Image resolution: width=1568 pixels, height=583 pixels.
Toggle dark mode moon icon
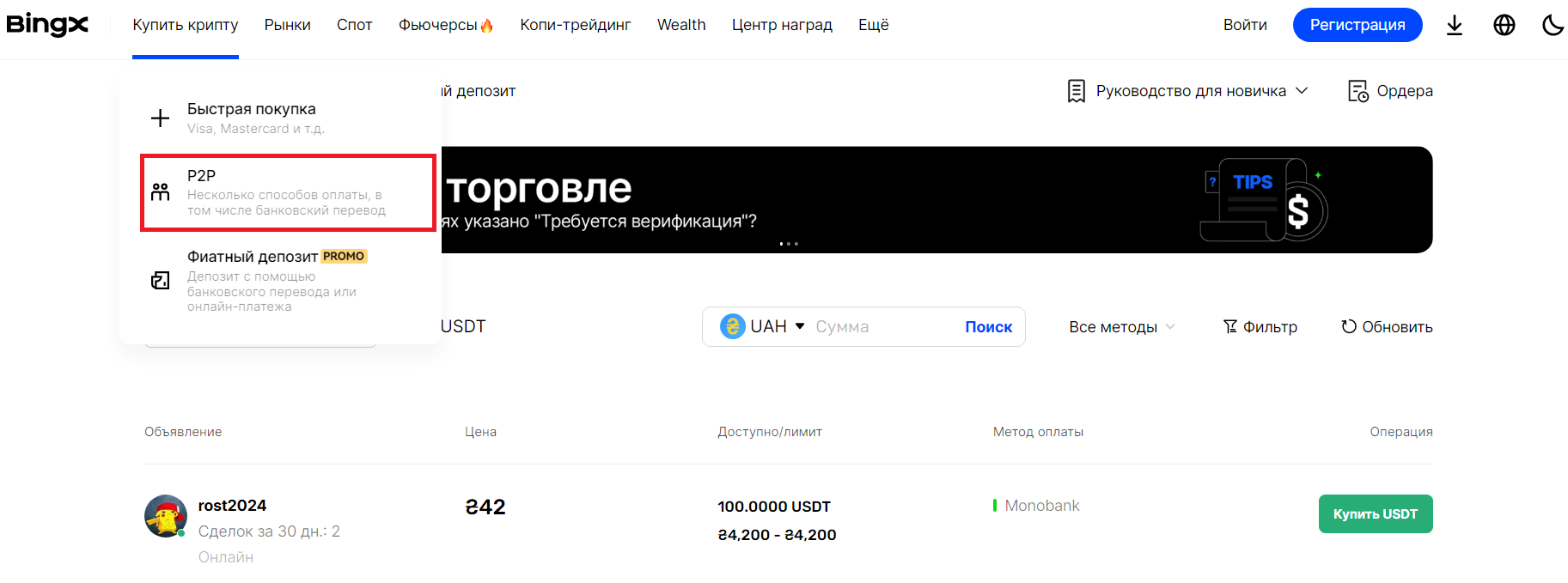(x=1553, y=25)
